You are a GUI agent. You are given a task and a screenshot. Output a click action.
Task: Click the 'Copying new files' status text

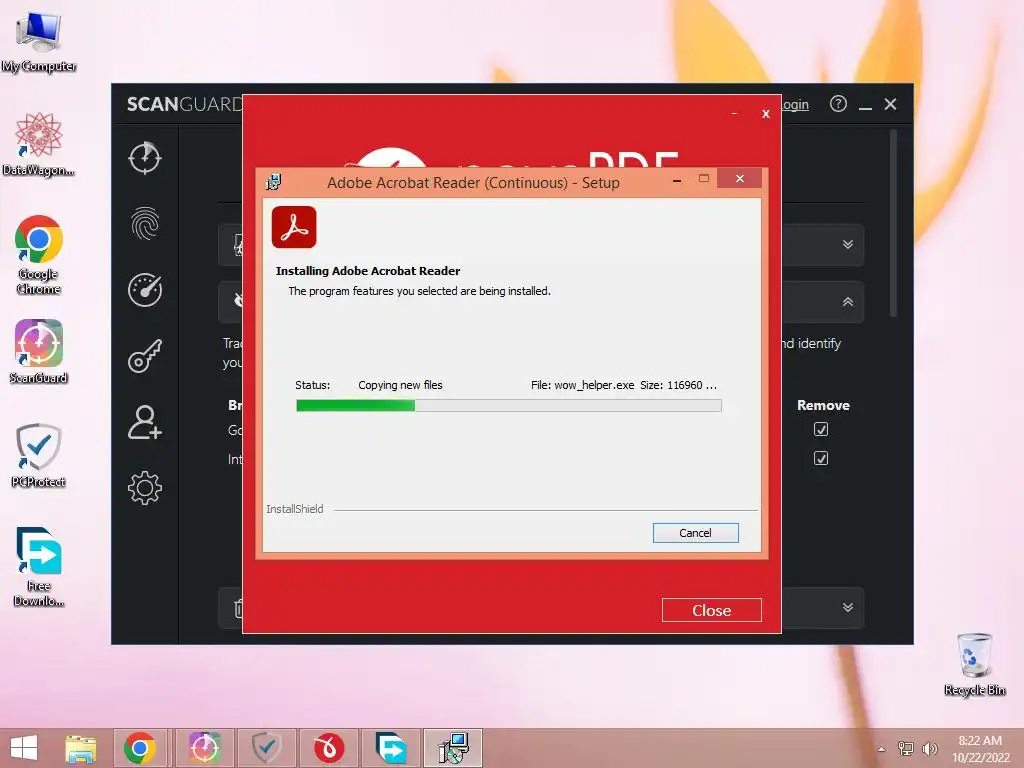point(400,385)
